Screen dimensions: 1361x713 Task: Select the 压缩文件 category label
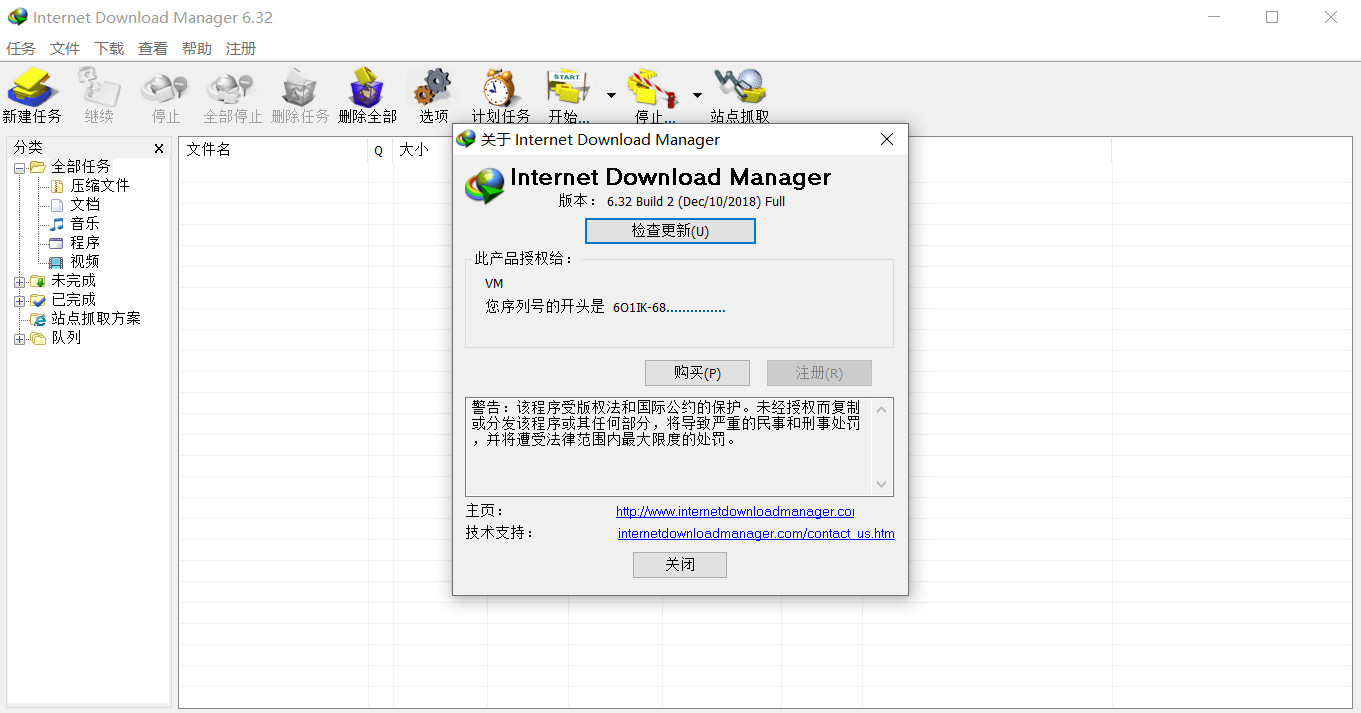click(100, 186)
